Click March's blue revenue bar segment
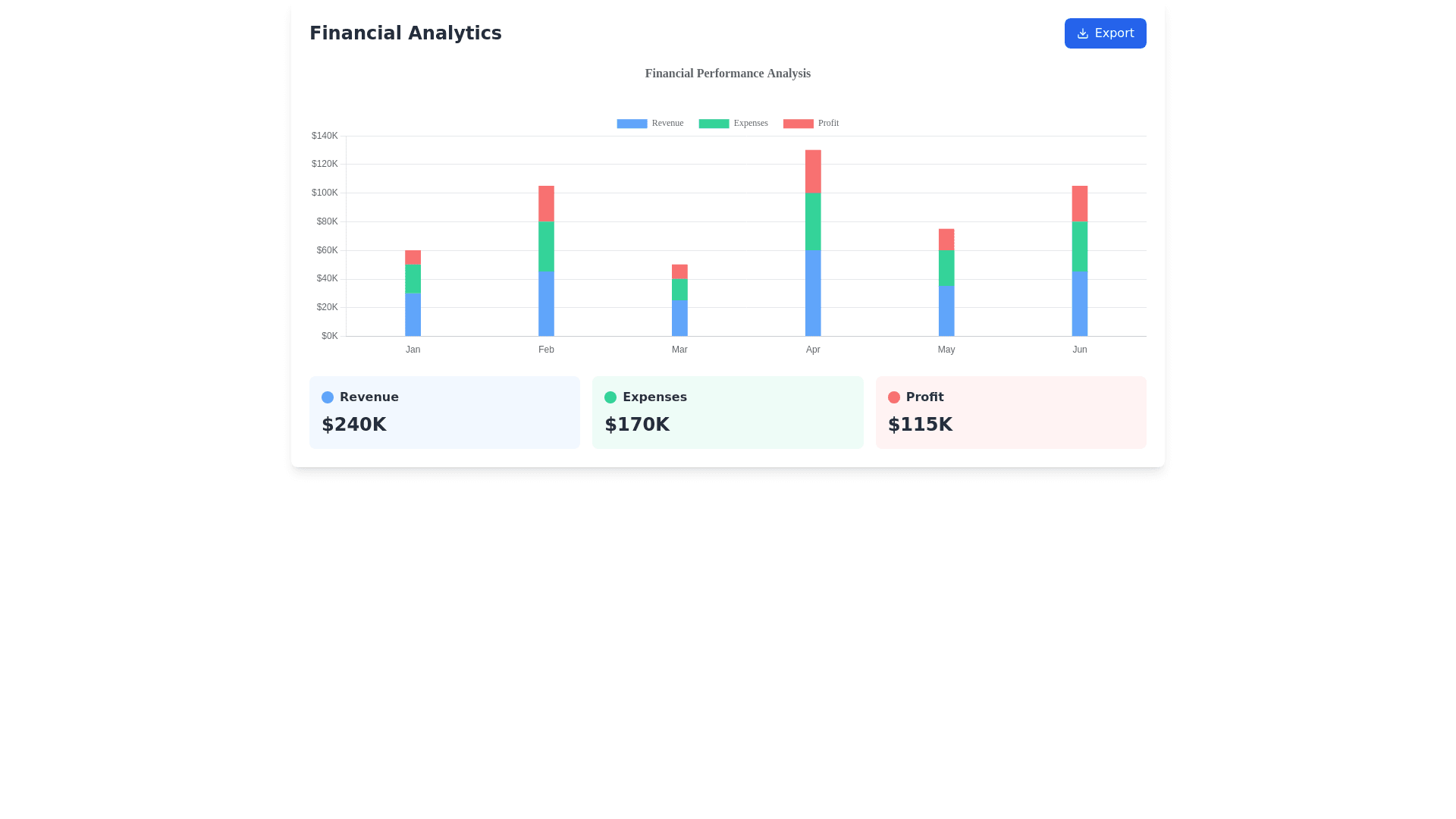This screenshot has width=1456, height=819. (679, 318)
